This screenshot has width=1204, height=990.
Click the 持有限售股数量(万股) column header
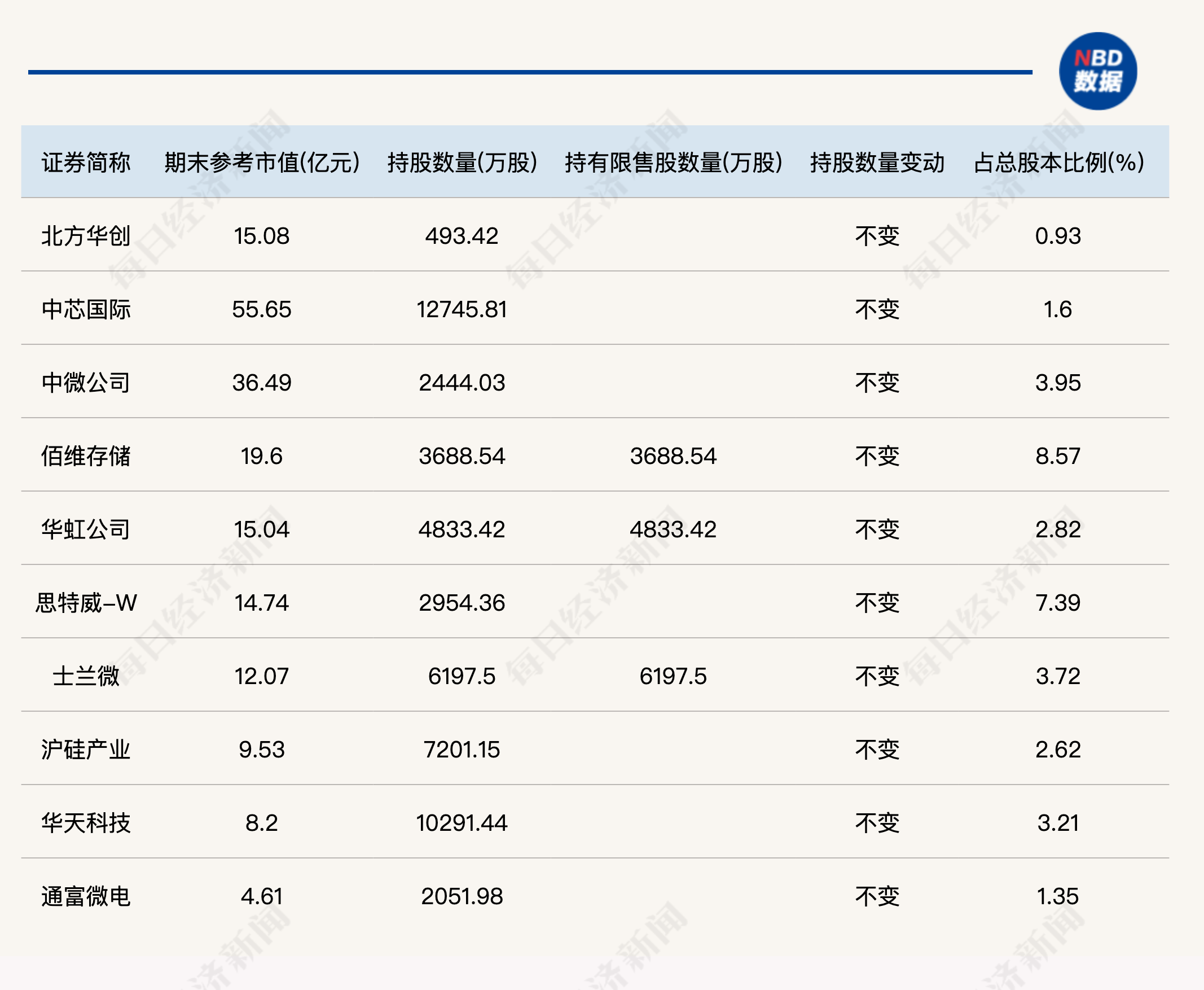point(673,163)
